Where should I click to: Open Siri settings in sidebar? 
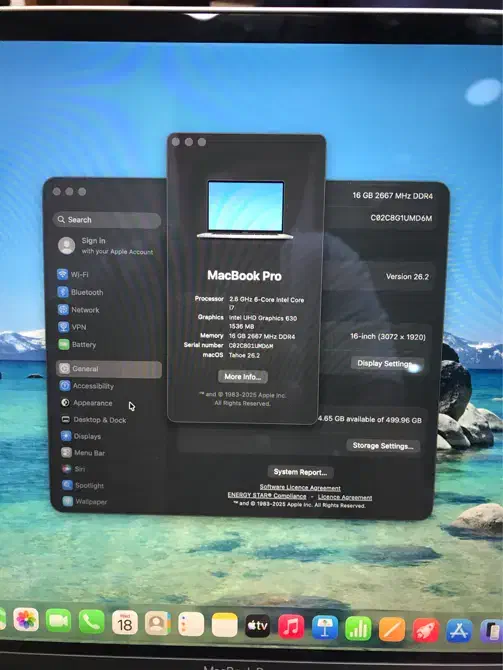point(74,469)
